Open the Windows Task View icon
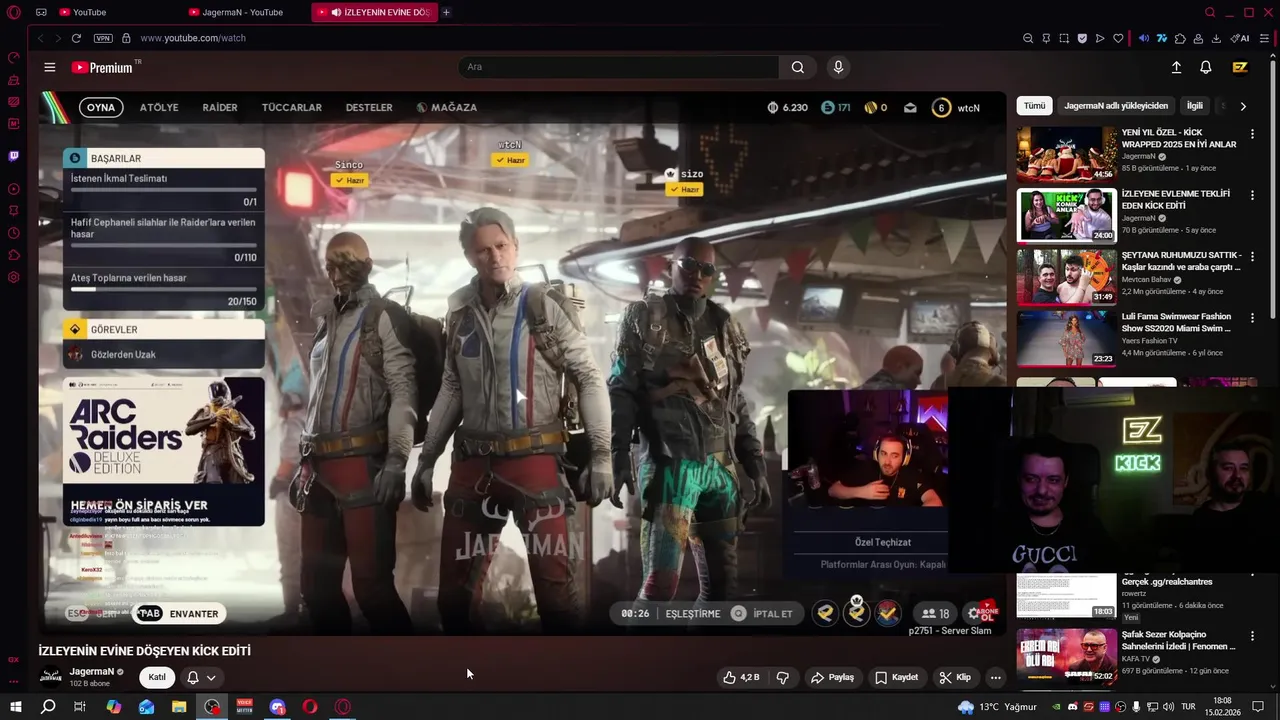 (x=80, y=707)
